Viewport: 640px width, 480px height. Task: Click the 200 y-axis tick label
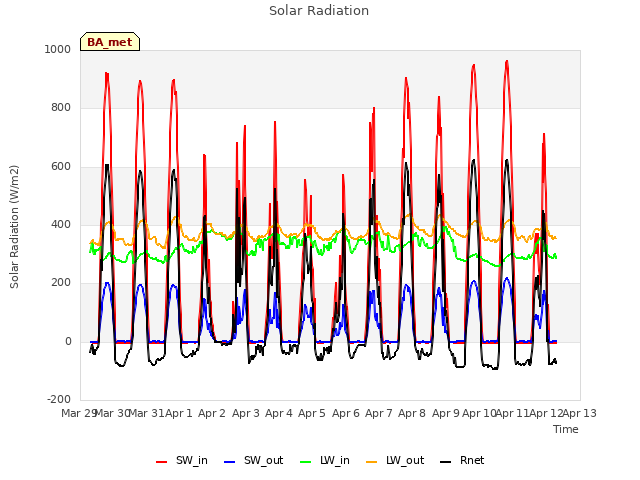(x=61, y=282)
